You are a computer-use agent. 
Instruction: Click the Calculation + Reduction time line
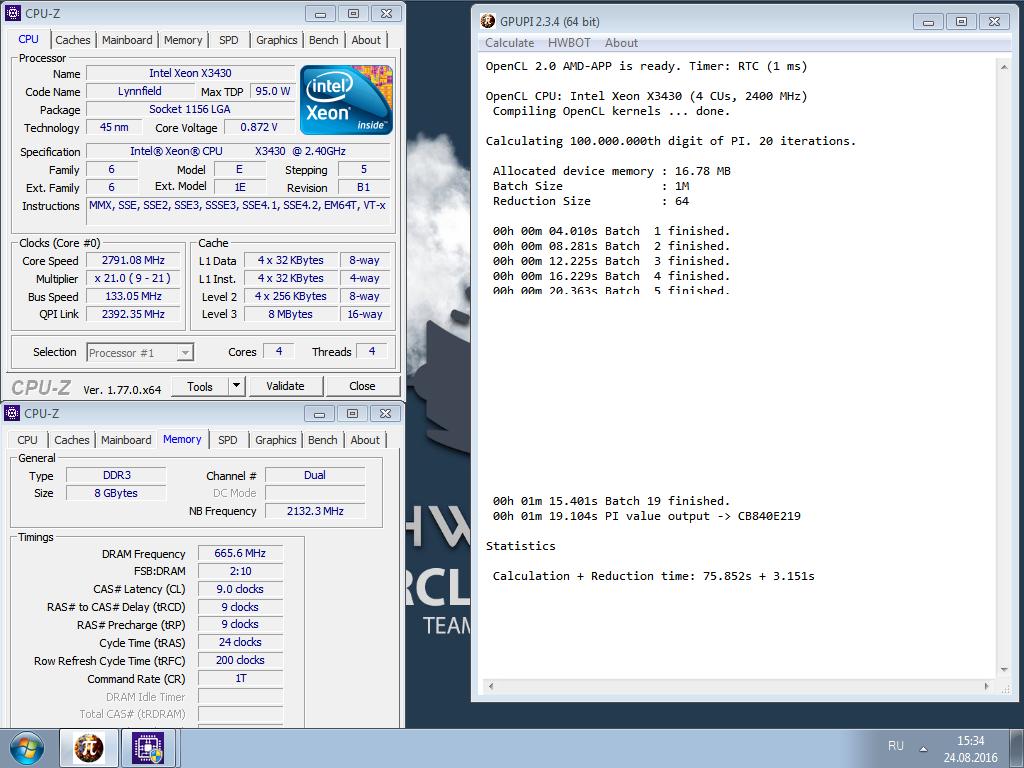(x=654, y=576)
